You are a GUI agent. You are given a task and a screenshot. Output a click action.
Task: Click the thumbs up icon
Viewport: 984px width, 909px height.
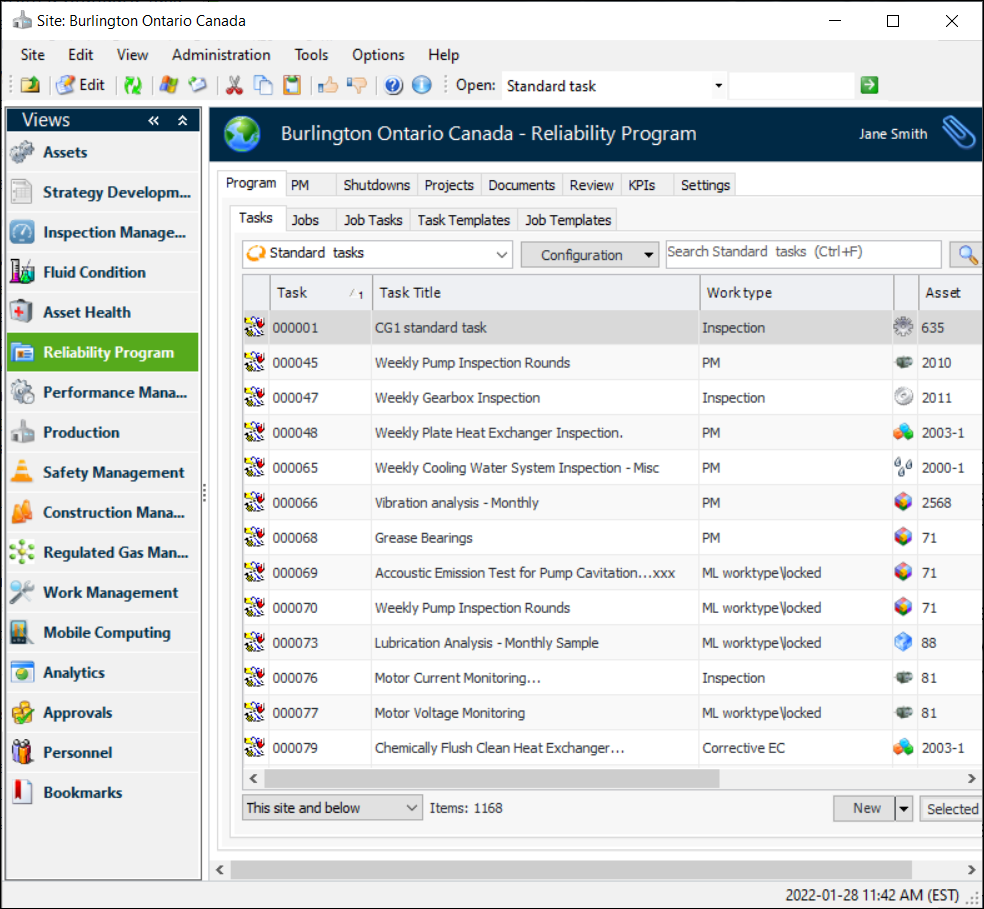327,86
